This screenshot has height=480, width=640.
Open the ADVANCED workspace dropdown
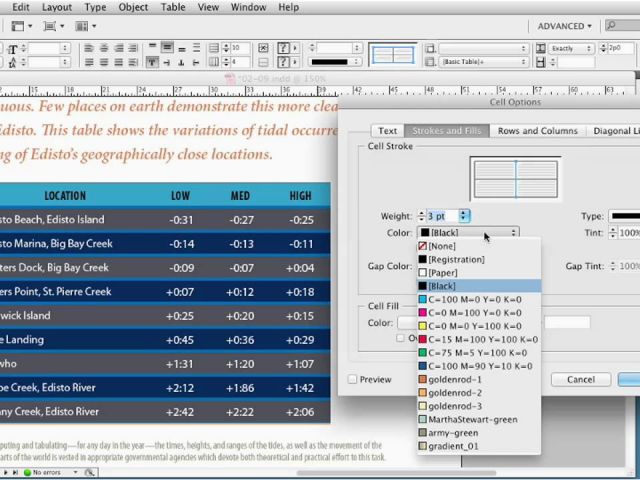564,26
